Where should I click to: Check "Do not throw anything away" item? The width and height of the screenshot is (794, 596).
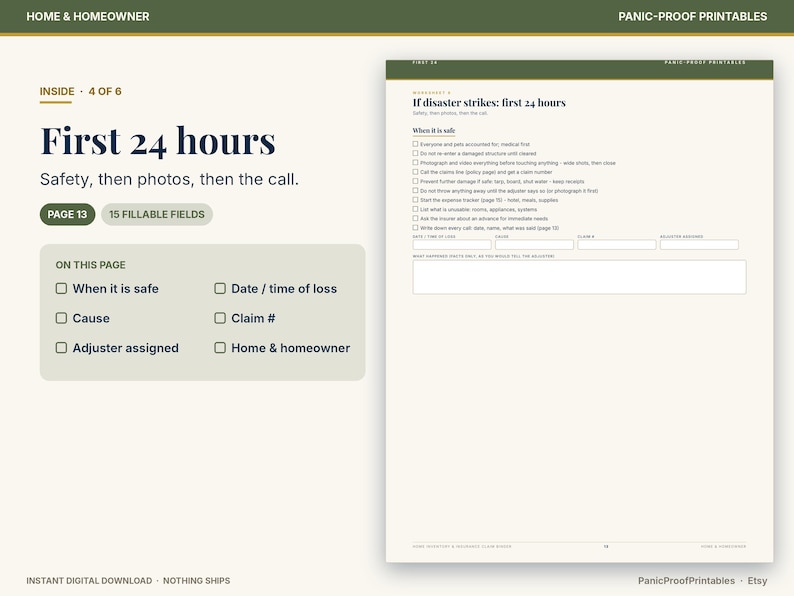[x=415, y=191]
